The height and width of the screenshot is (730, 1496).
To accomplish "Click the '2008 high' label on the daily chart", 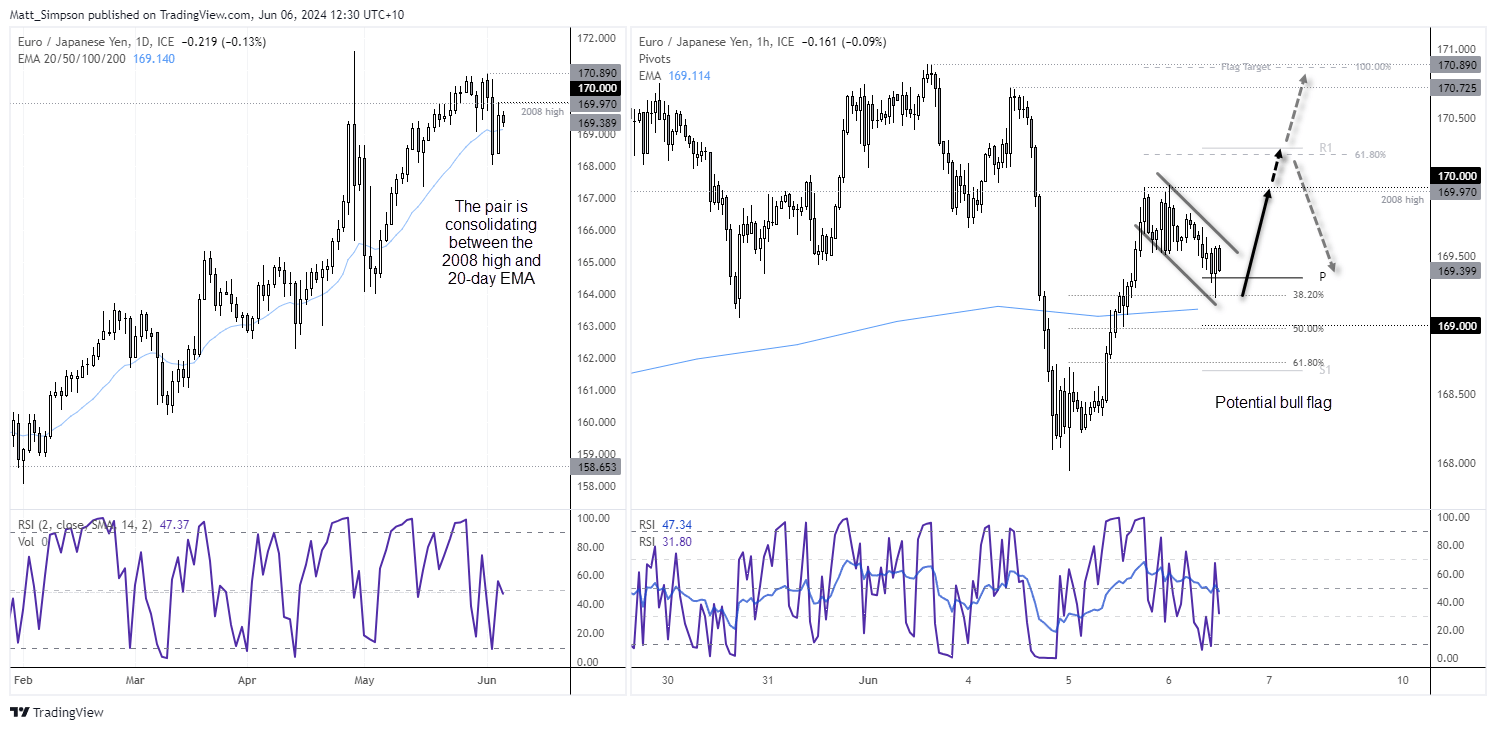I will 542,111.
